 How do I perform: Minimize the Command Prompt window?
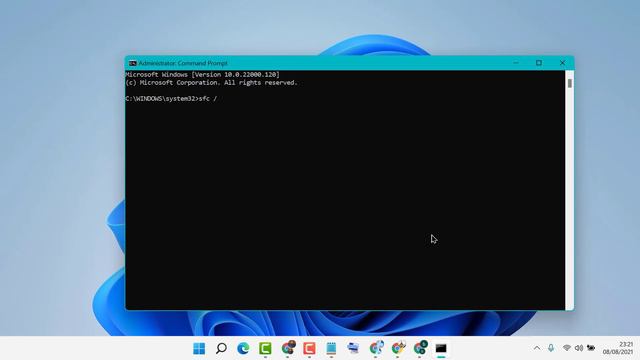[x=516, y=63]
